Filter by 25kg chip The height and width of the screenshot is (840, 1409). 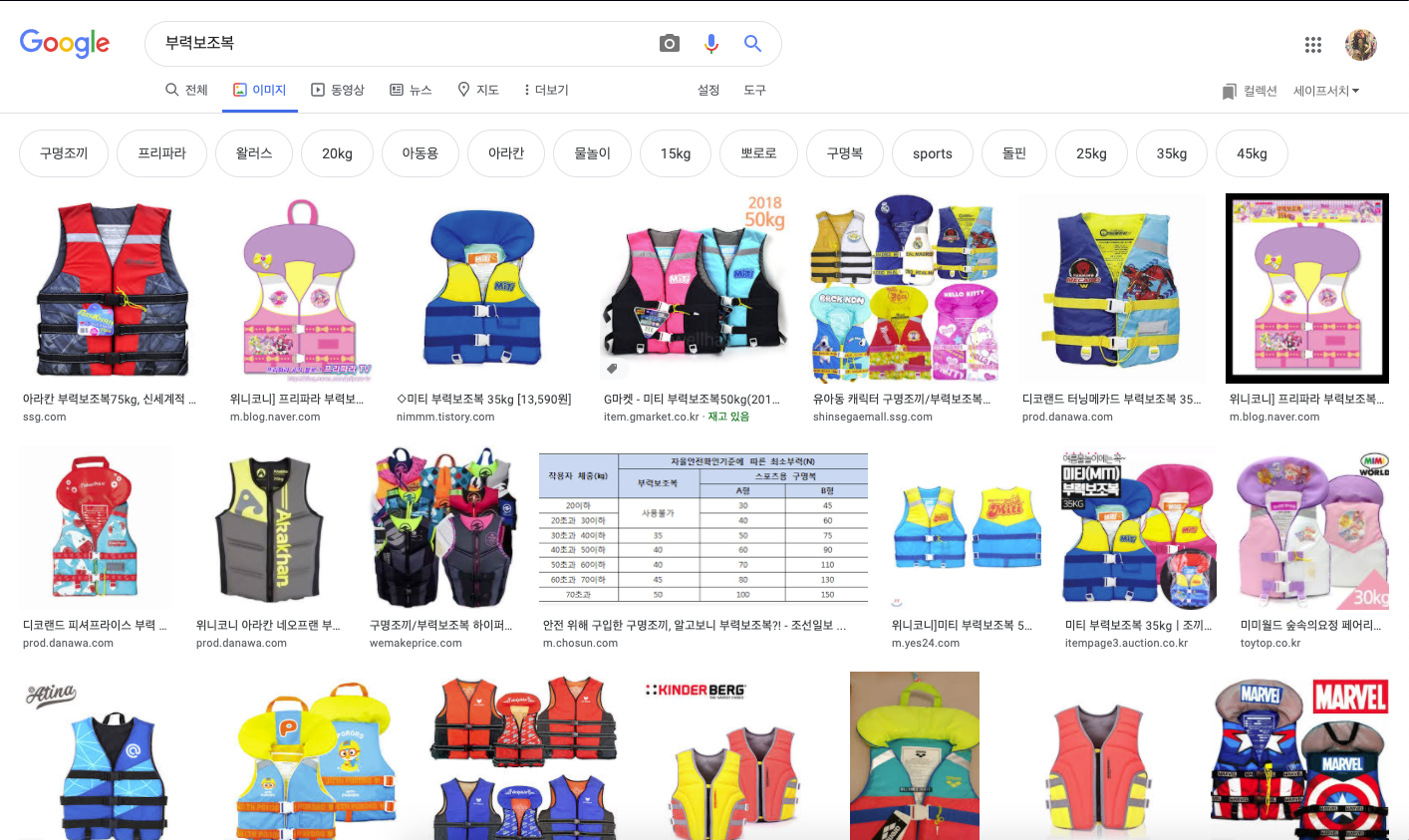1091,153
